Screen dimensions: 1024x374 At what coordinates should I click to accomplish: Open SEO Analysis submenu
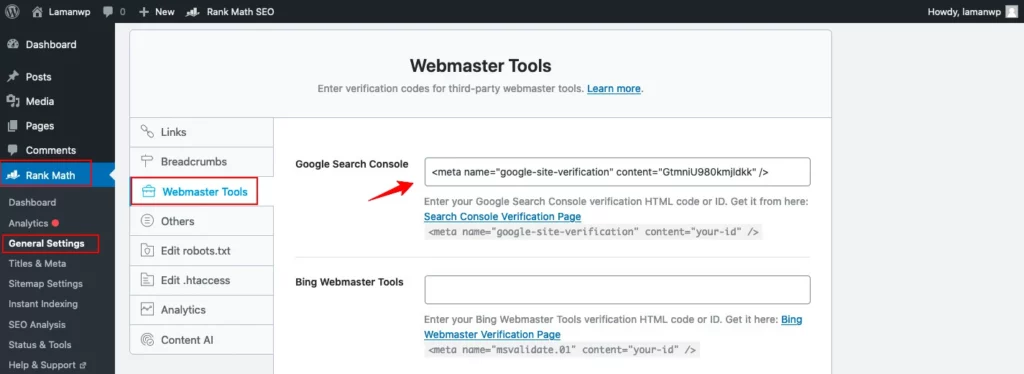coord(37,324)
